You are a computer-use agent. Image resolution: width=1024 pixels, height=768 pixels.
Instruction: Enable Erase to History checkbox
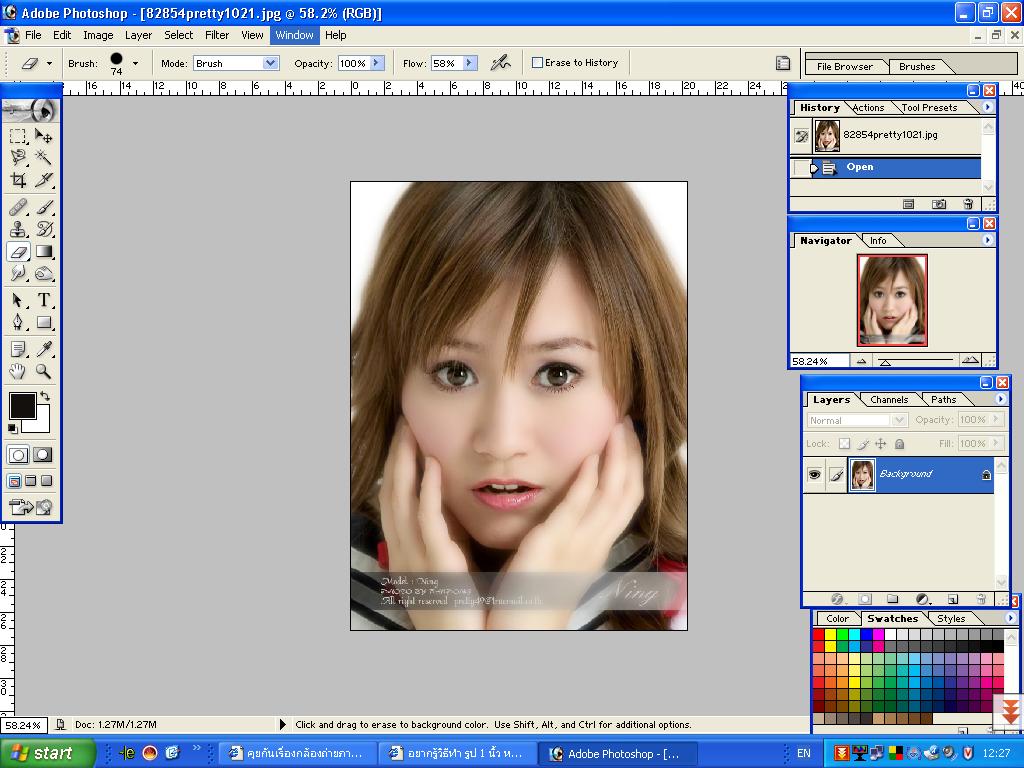537,62
